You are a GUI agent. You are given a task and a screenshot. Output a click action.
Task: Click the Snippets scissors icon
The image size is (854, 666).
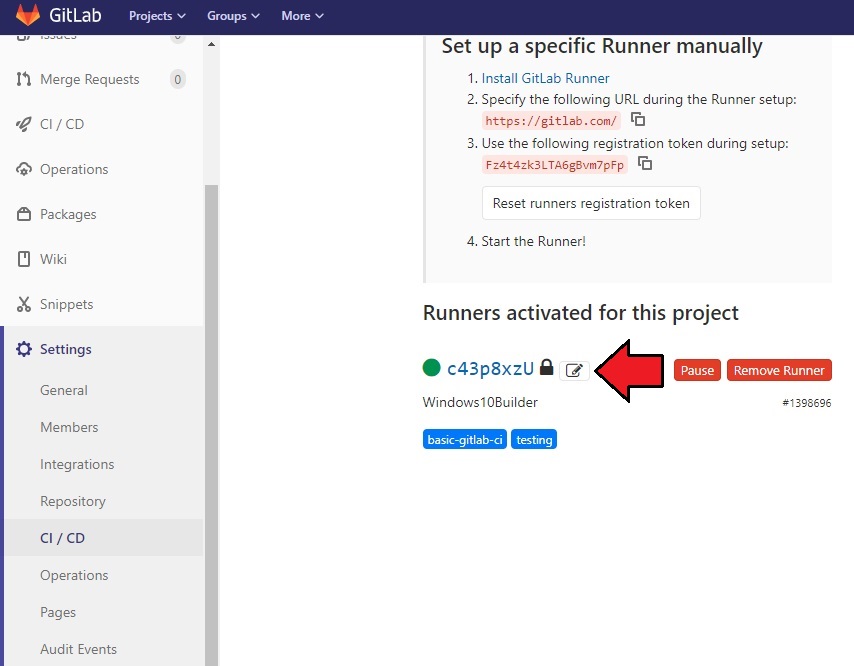24,304
